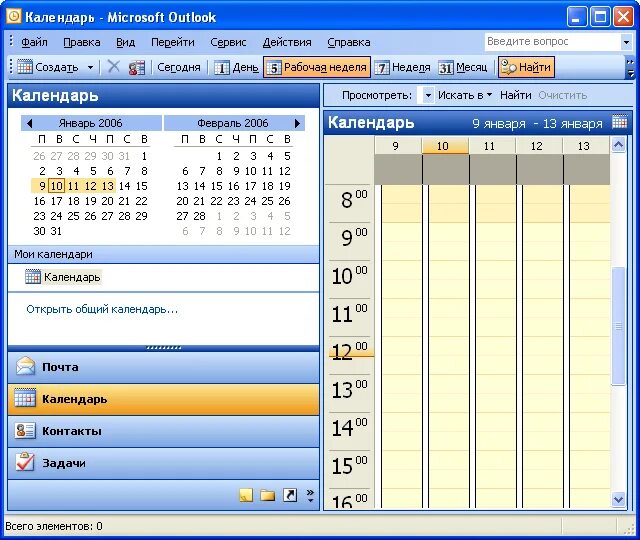Select February 16 in the mini calendar
640x540 pixels.
click(x=233, y=186)
